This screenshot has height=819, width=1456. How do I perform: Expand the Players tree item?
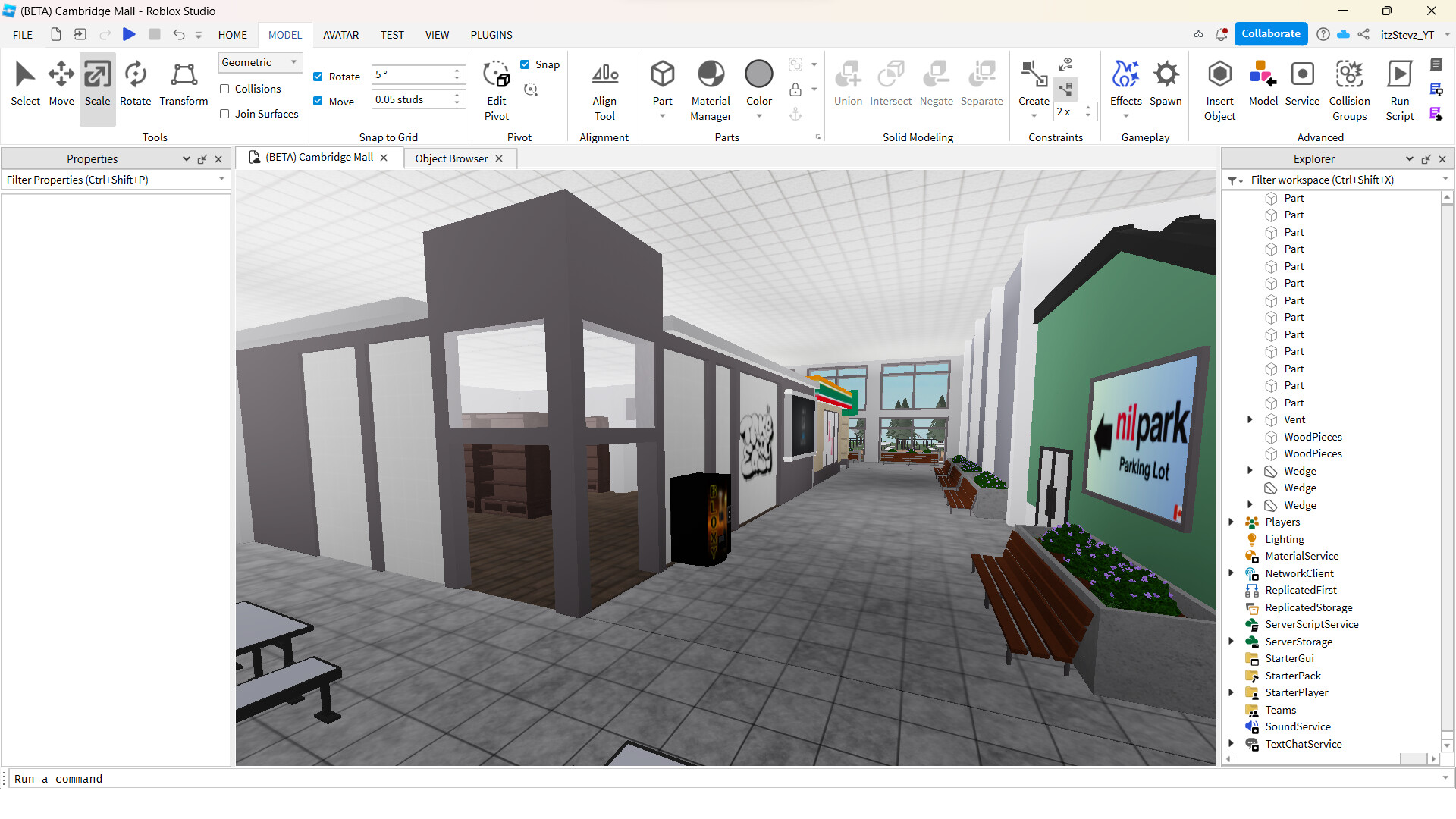(x=1232, y=522)
